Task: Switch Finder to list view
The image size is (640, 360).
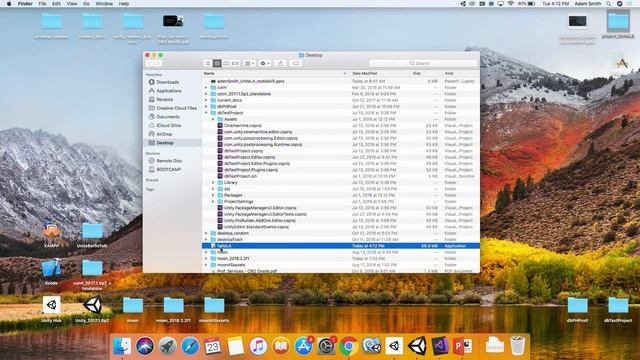Action: point(217,63)
